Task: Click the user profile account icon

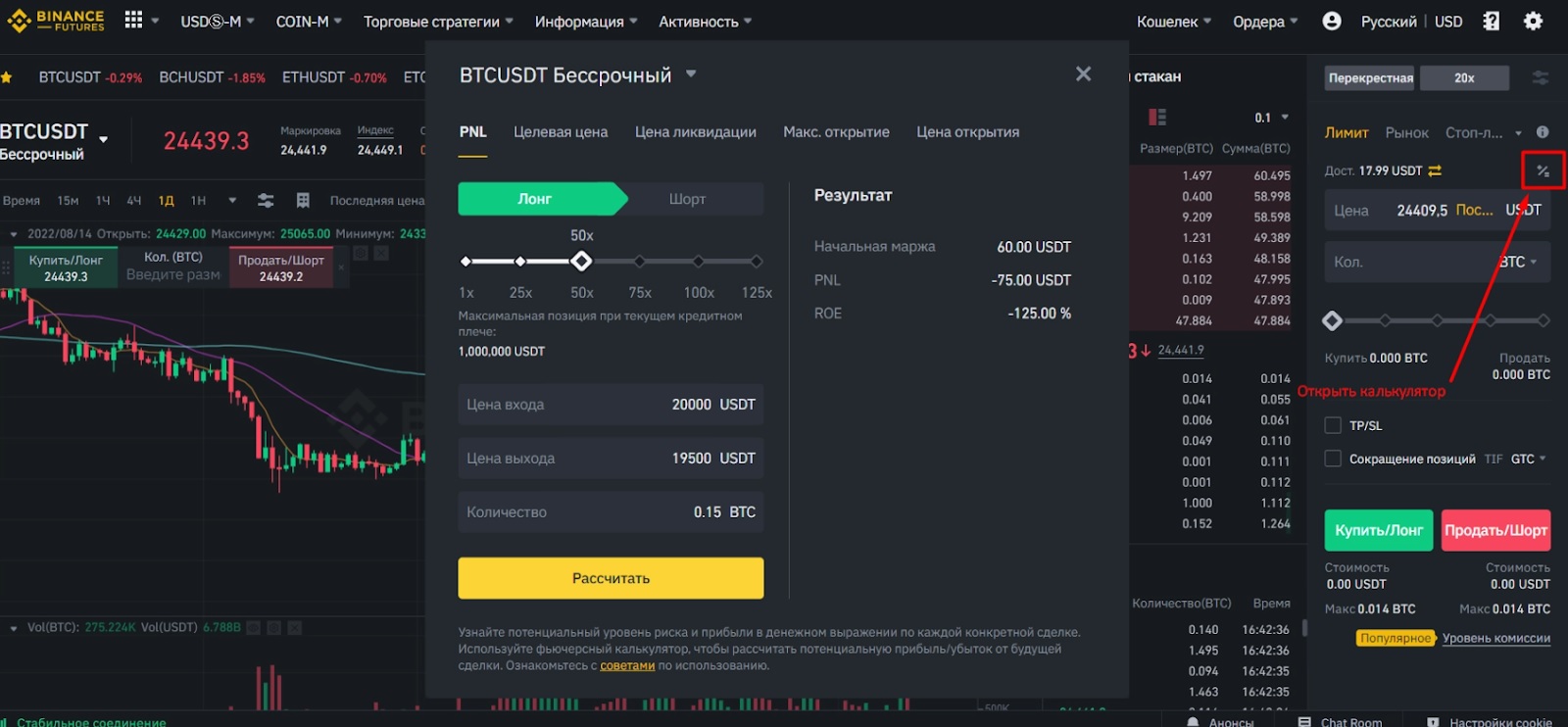Action: [1331, 21]
